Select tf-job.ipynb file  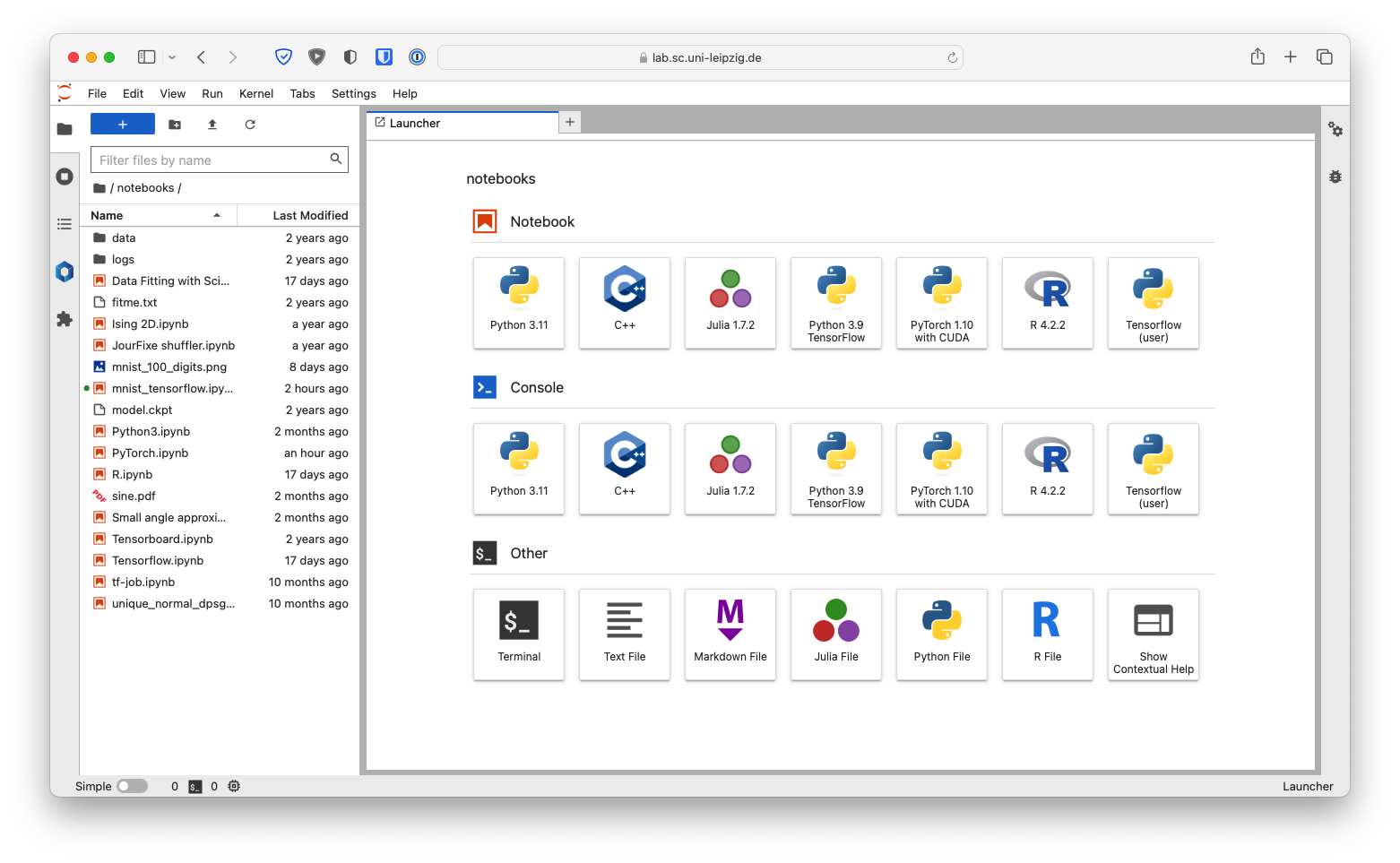tap(220, 582)
